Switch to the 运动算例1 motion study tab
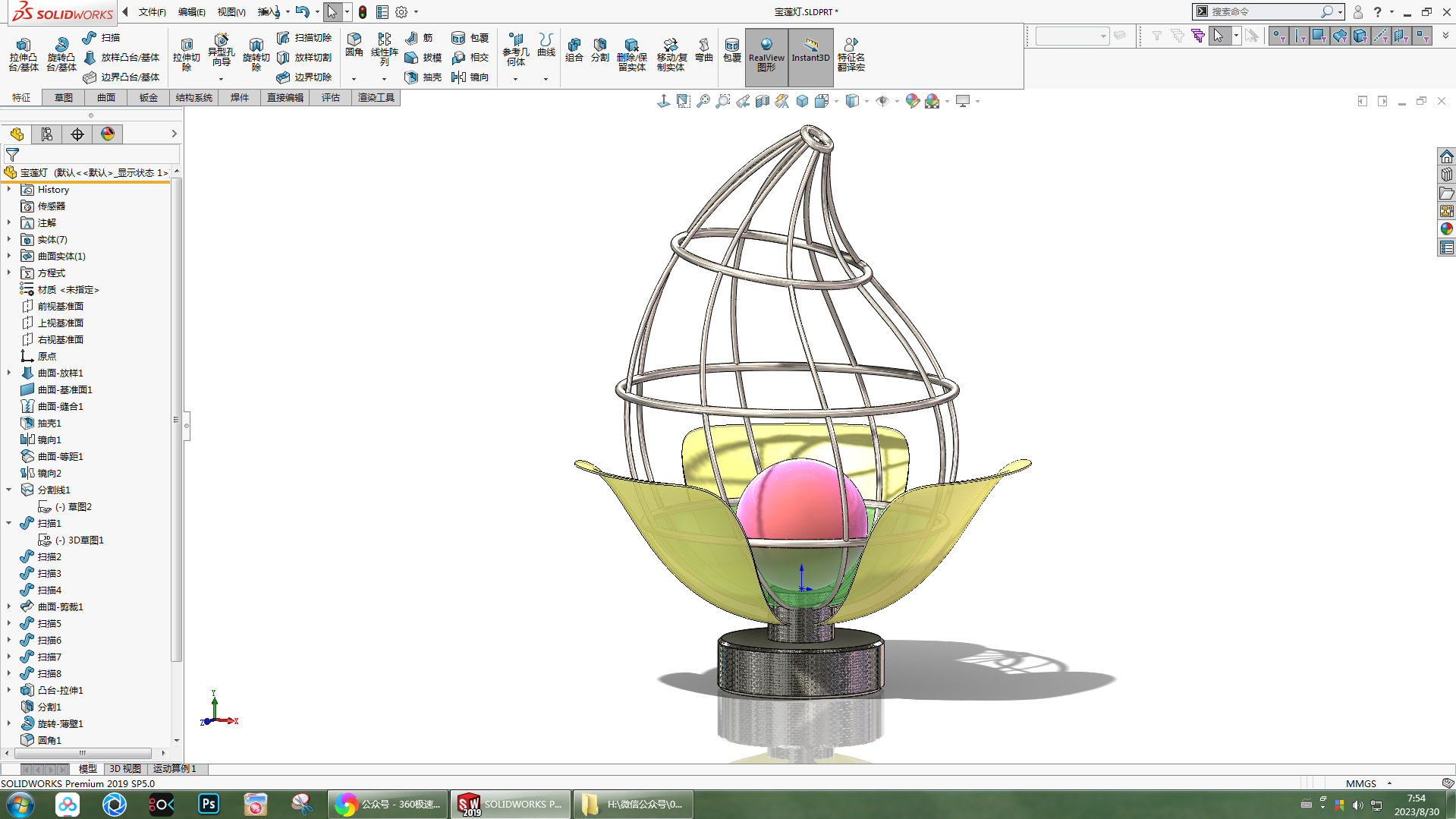 (x=175, y=769)
